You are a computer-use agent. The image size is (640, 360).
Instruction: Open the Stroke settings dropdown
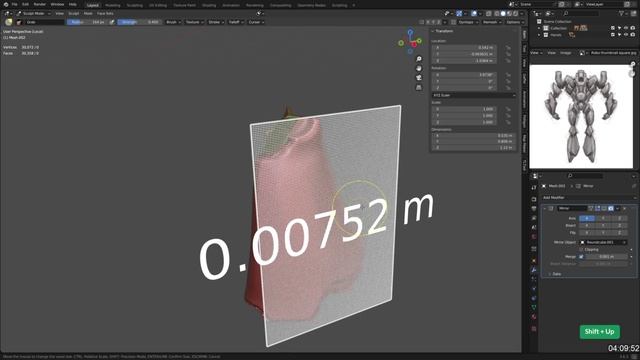216,22
